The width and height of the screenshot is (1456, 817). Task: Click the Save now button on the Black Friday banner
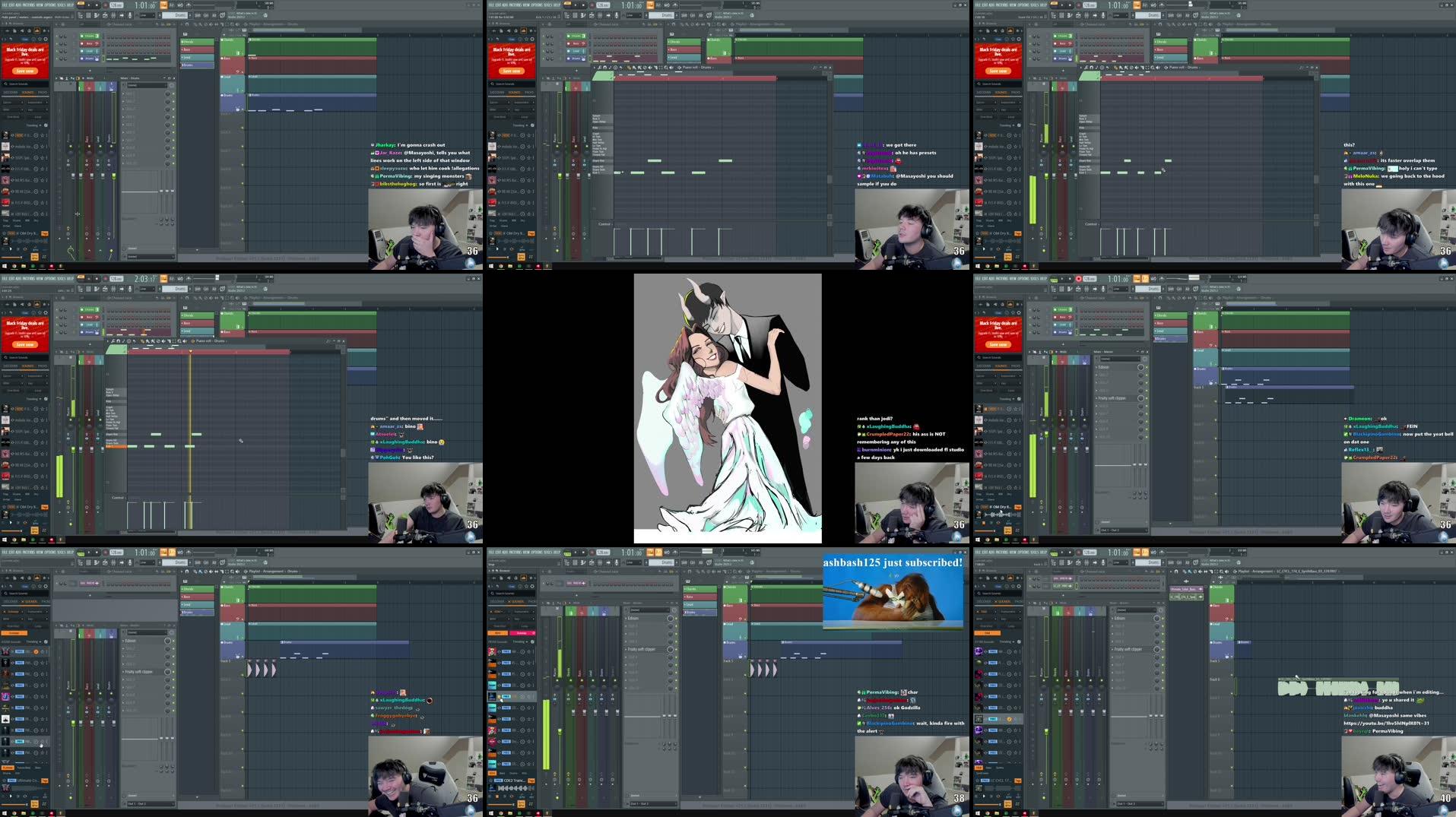pos(25,71)
